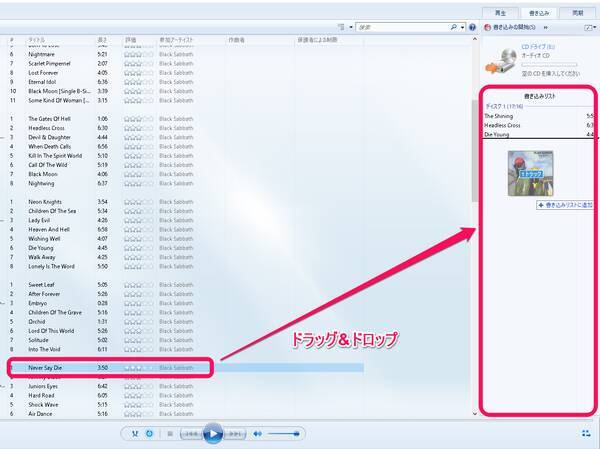Click the large blue Play button
The image size is (600, 449).
pos(213,433)
